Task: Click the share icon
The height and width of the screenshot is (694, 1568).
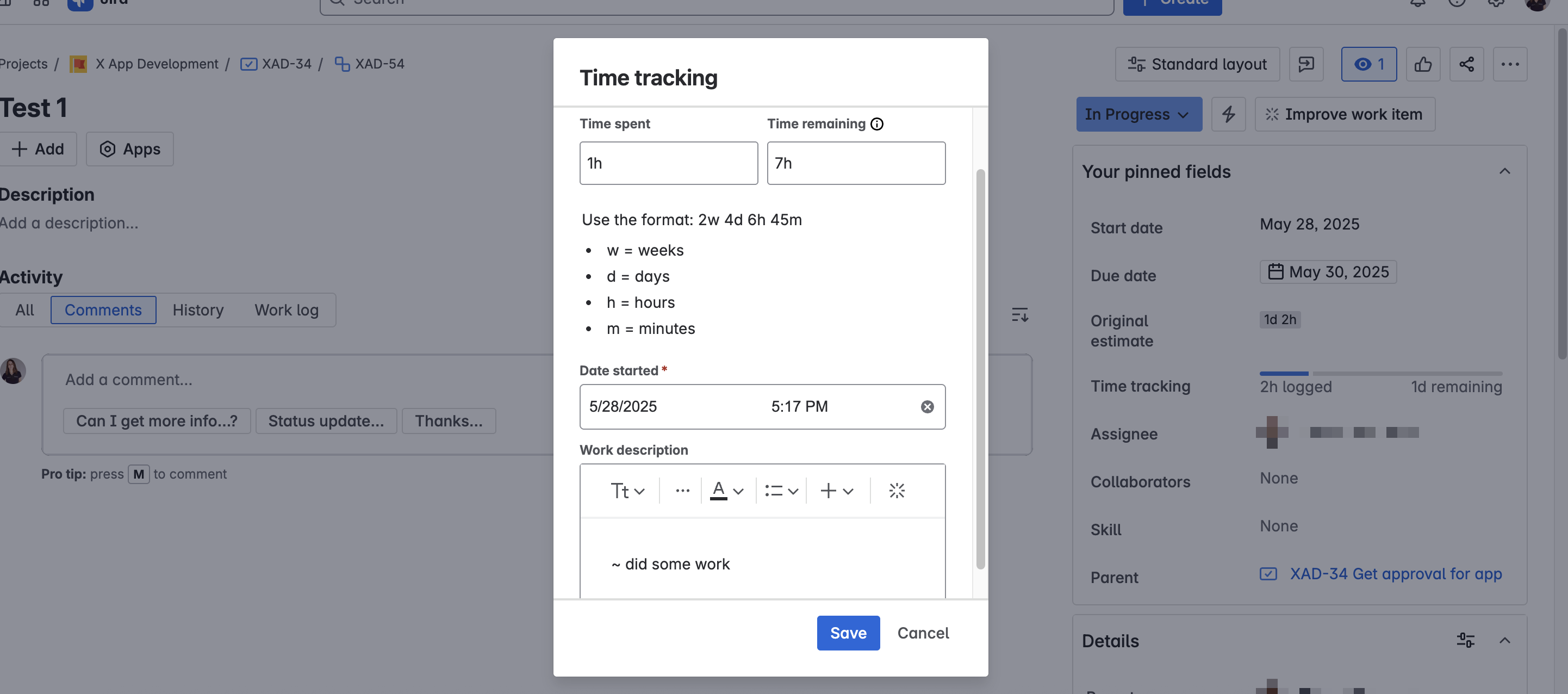Action: [1466, 65]
